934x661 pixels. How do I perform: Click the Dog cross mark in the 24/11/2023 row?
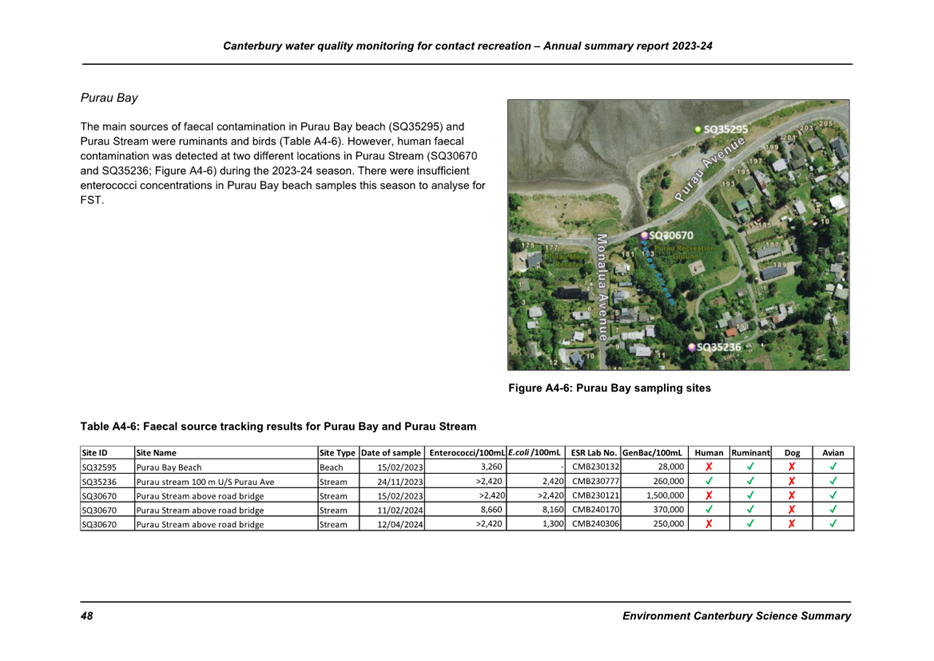pos(792,481)
